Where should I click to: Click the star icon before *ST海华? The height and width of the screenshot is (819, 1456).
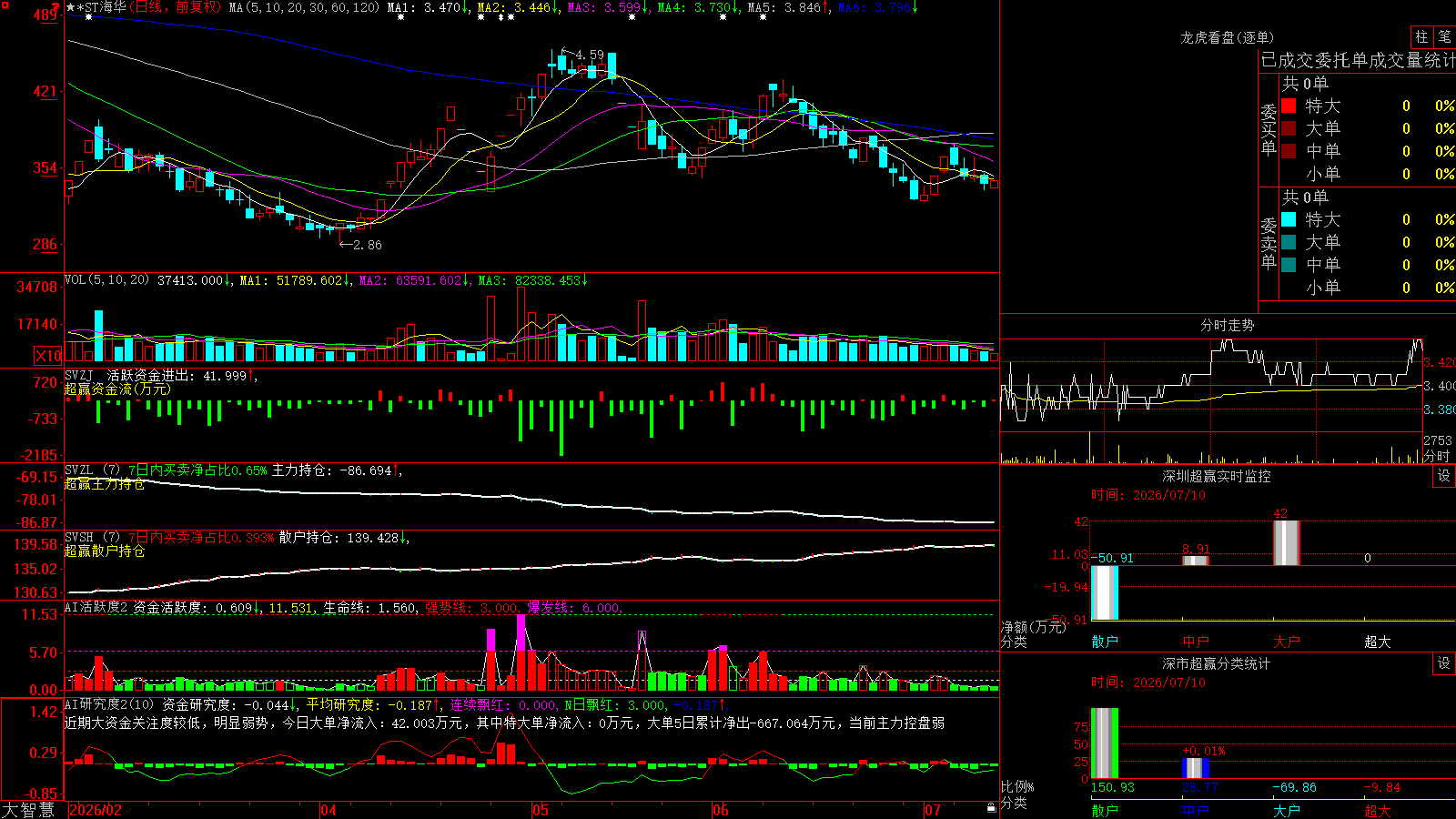coord(71,7)
